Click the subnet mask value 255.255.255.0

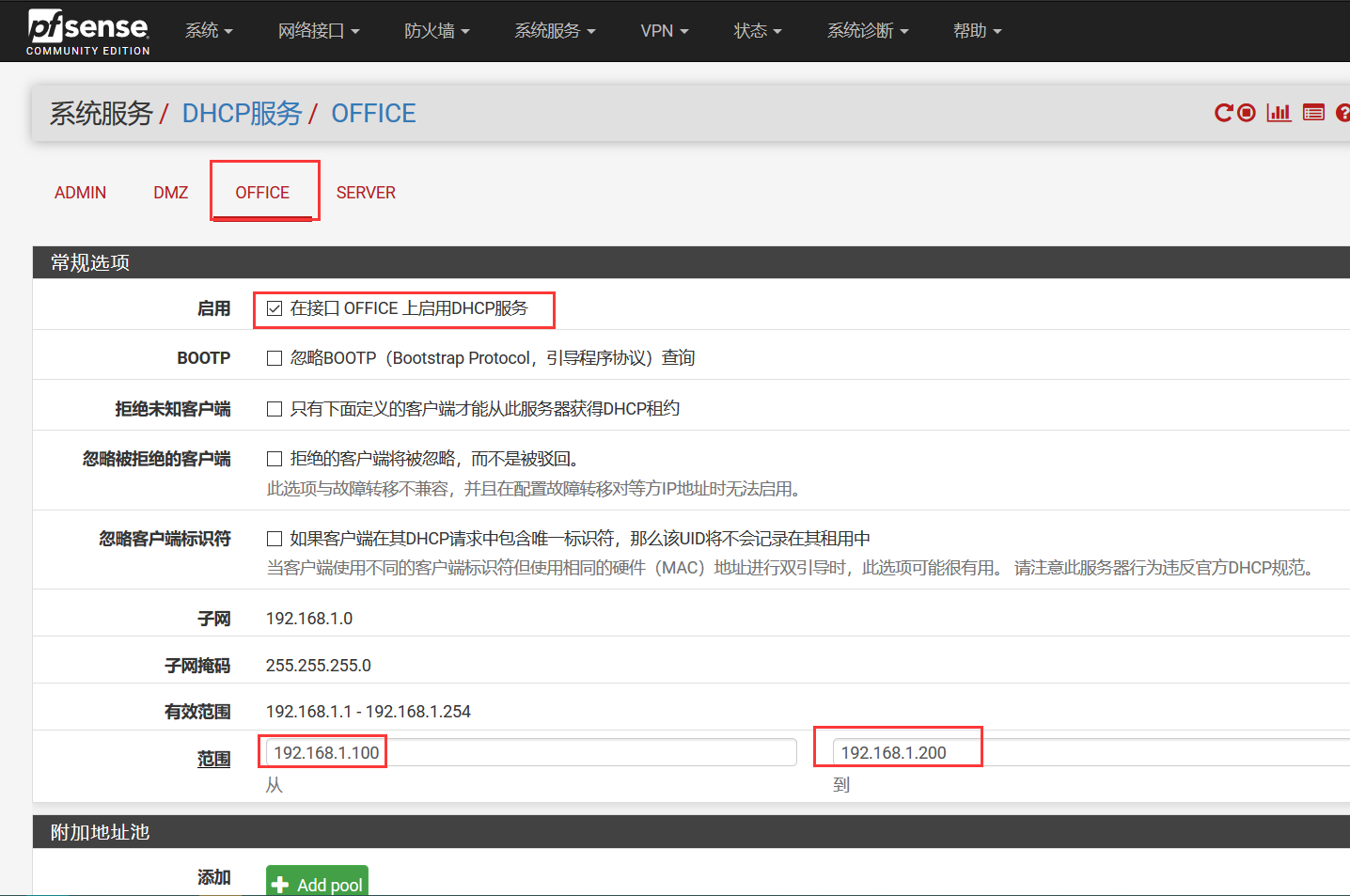click(319, 666)
